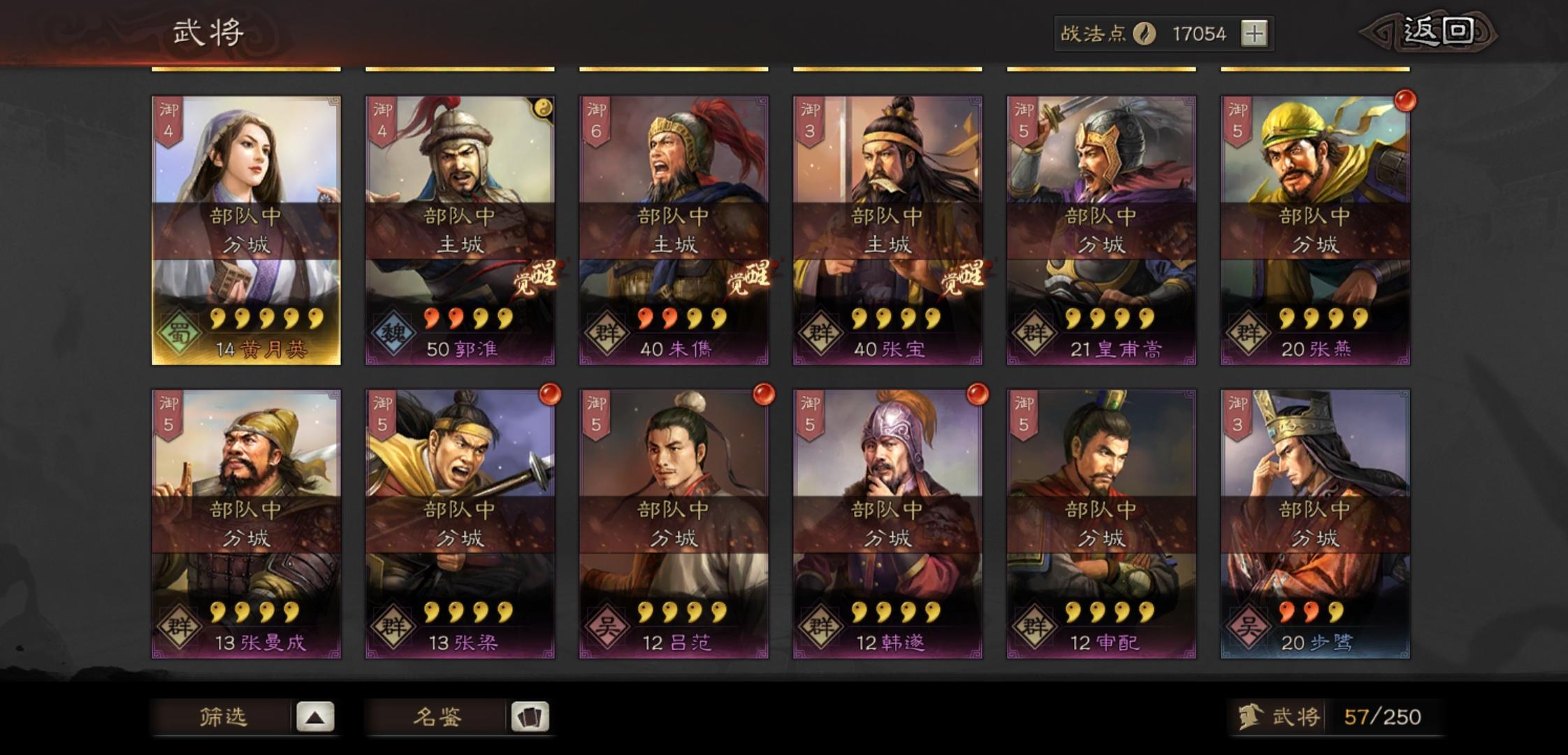Open the 名鉴 card collection icon
1568x755 pixels.
(x=530, y=717)
